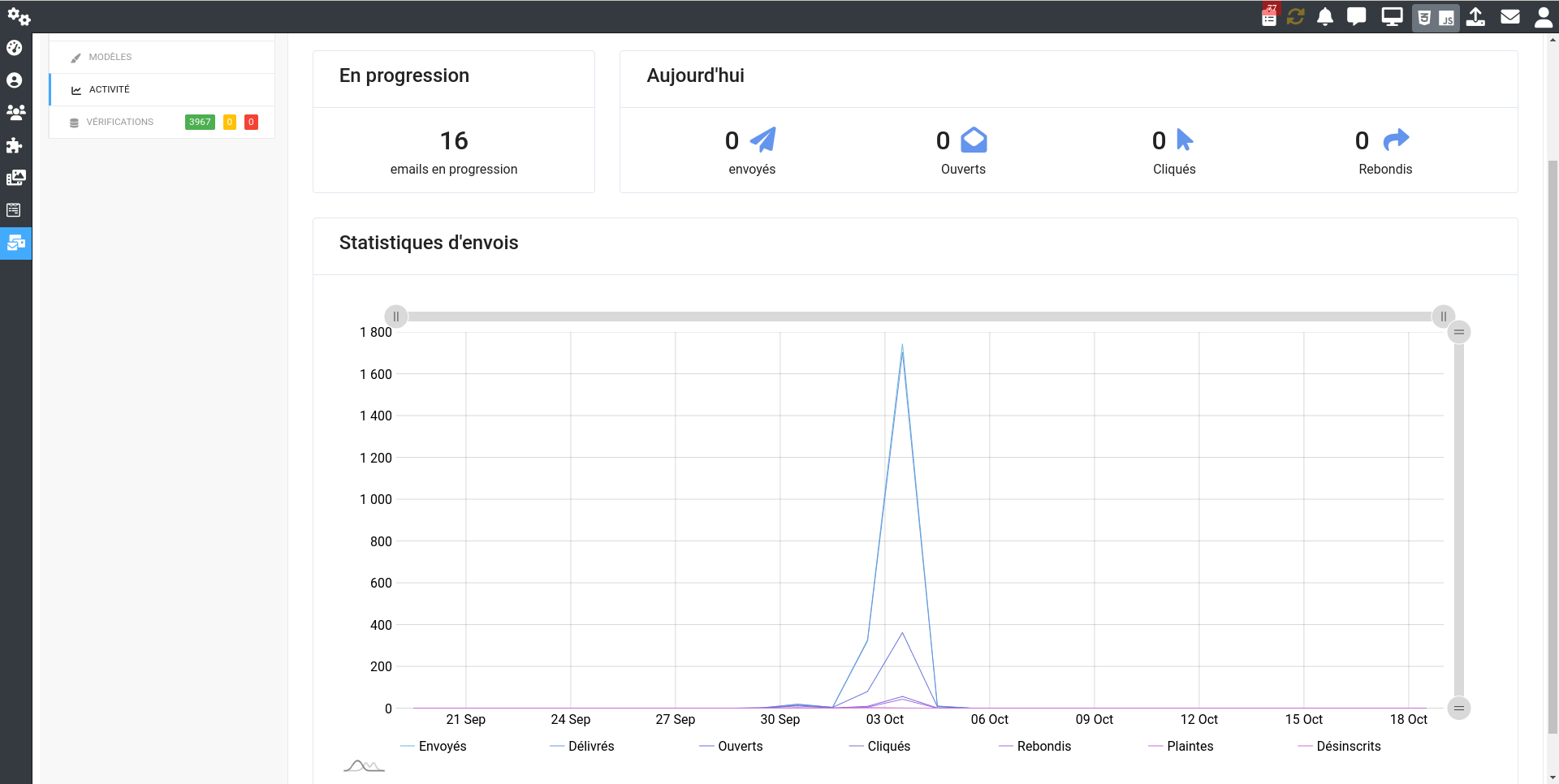Toggle the Plaintes series in legend
This screenshot has width=1559, height=784.
click(x=1181, y=746)
